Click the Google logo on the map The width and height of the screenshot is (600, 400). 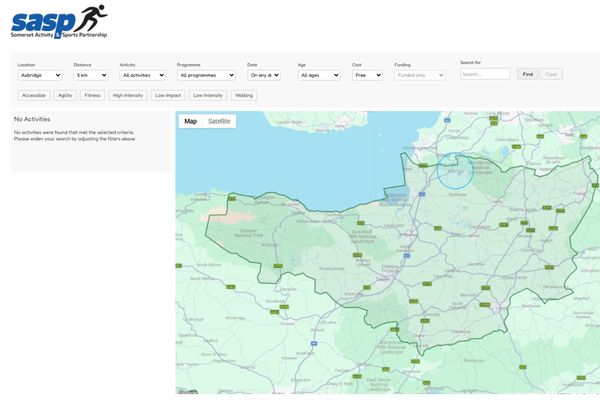point(188,391)
